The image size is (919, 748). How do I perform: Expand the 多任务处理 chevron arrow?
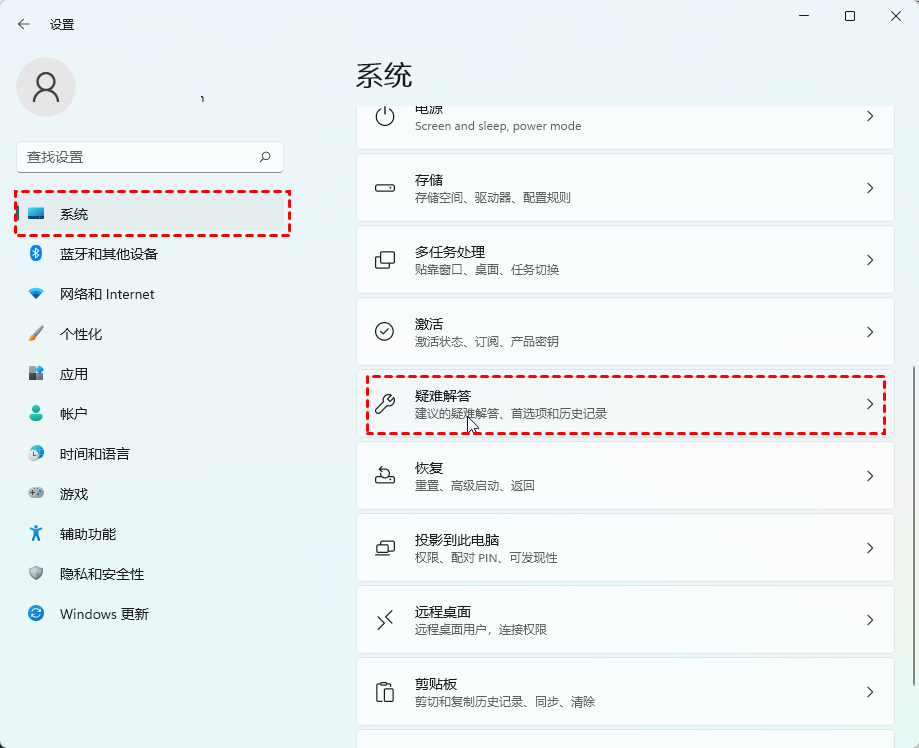tap(869, 260)
